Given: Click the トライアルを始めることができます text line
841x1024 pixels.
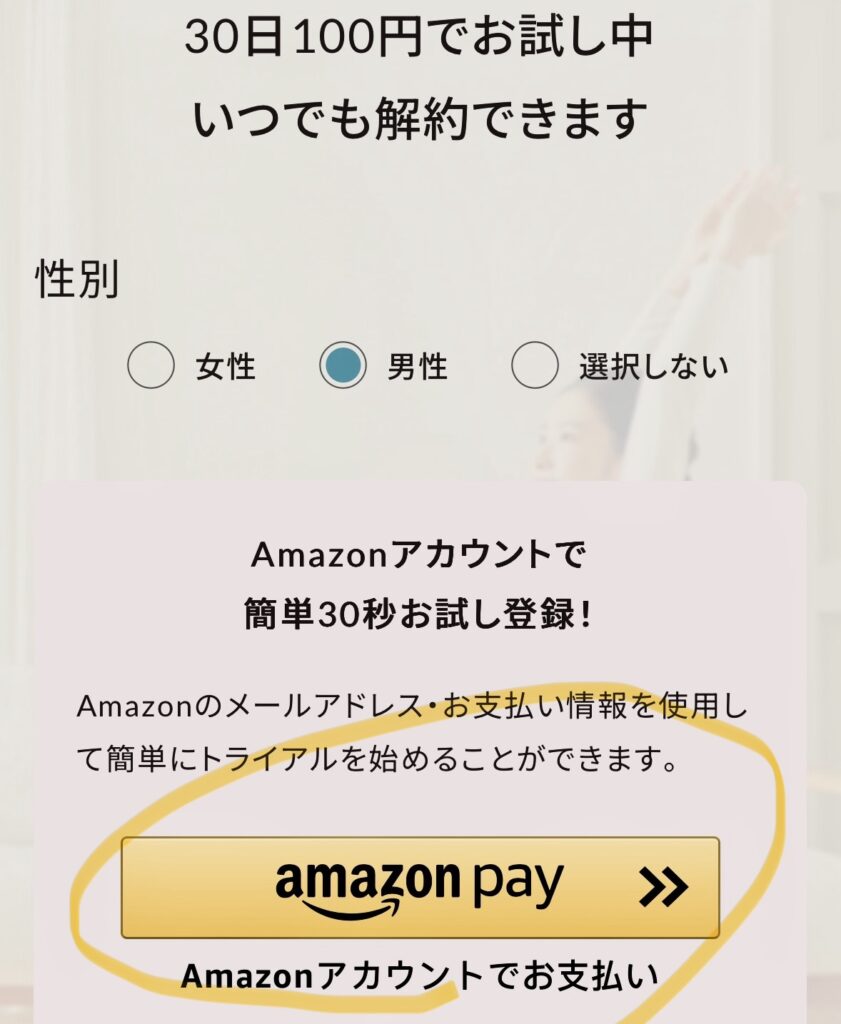Looking at the screenshot, I should point(375,759).
